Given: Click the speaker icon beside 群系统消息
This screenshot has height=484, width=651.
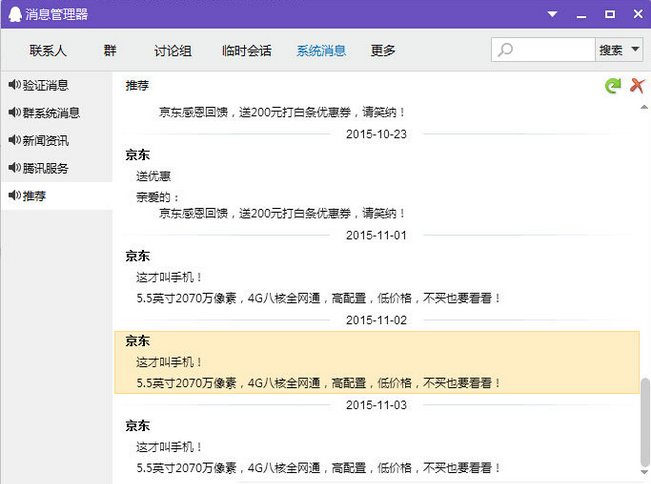Looking at the screenshot, I should [x=15, y=112].
